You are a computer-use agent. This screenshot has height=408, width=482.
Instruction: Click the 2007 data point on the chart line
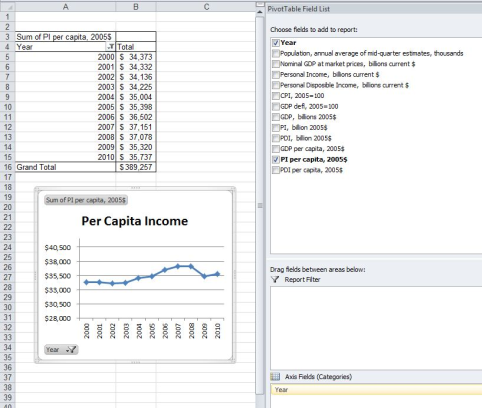(178, 266)
